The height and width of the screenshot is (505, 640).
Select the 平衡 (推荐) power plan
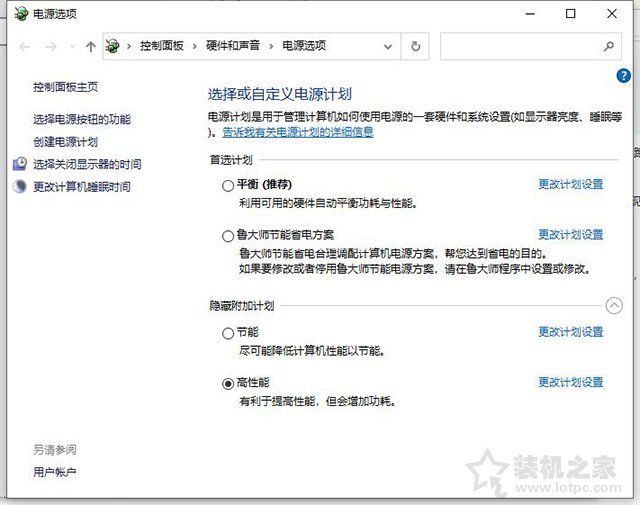228,186
